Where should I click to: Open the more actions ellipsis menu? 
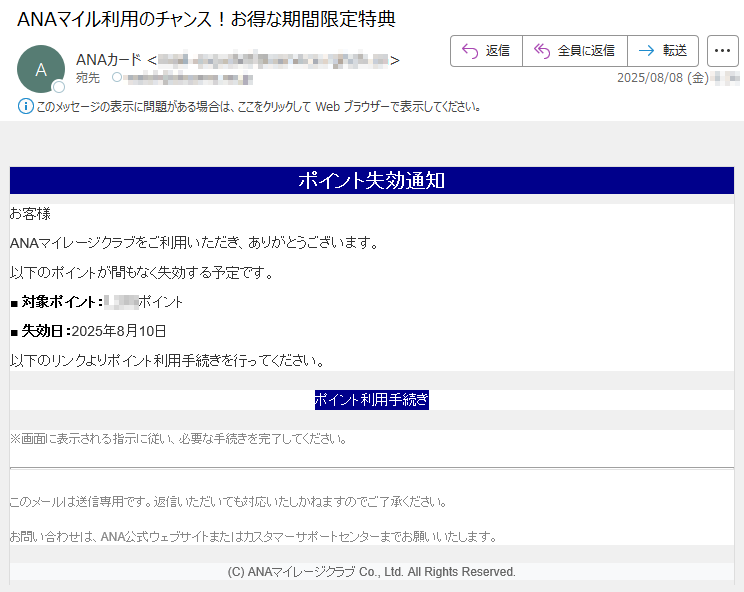[x=722, y=51]
